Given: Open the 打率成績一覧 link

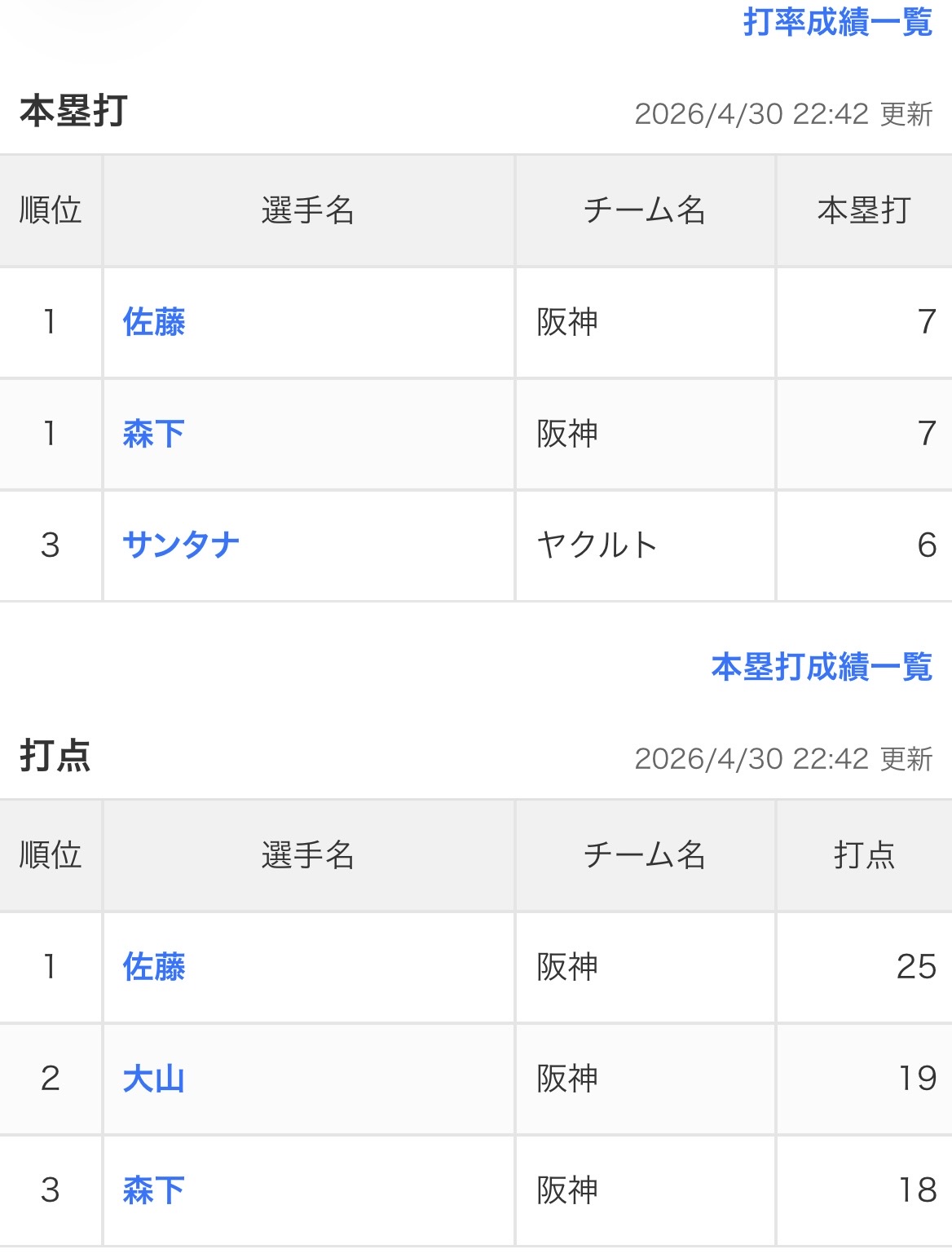Looking at the screenshot, I should pyautogui.click(x=837, y=22).
